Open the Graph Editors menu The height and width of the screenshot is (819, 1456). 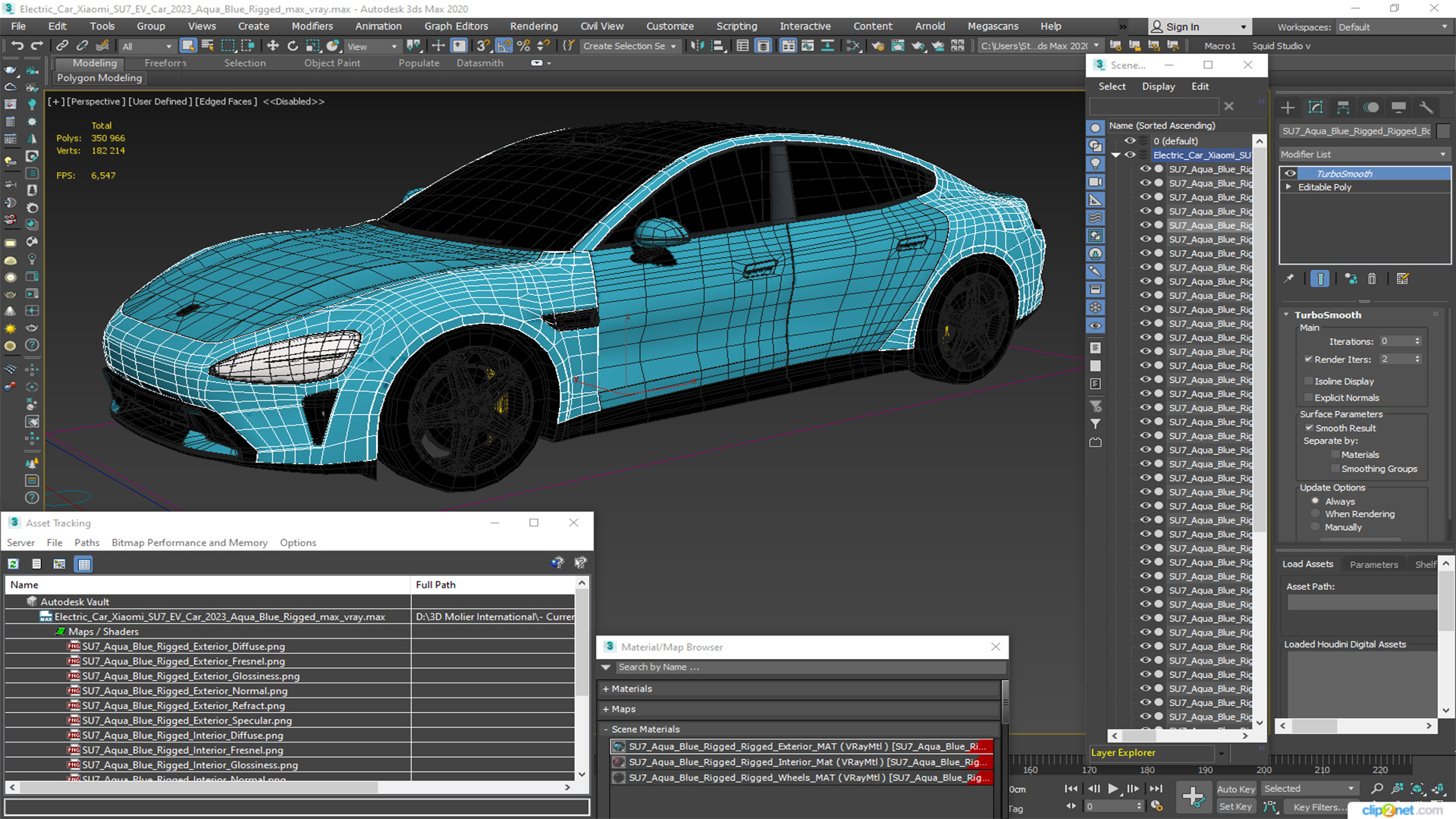456,26
